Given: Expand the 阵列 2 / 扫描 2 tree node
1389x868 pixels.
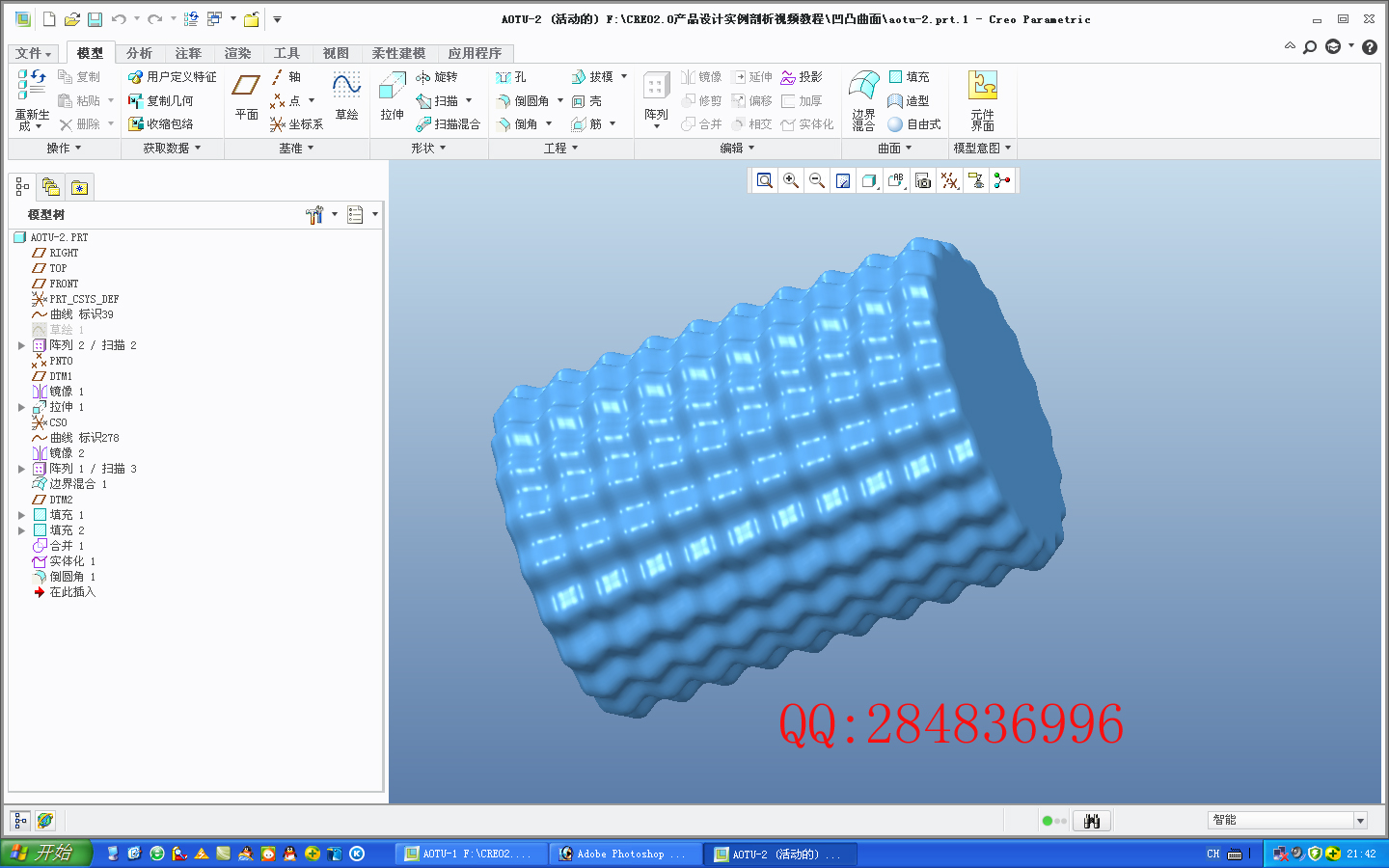Looking at the screenshot, I should click(21, 345).
